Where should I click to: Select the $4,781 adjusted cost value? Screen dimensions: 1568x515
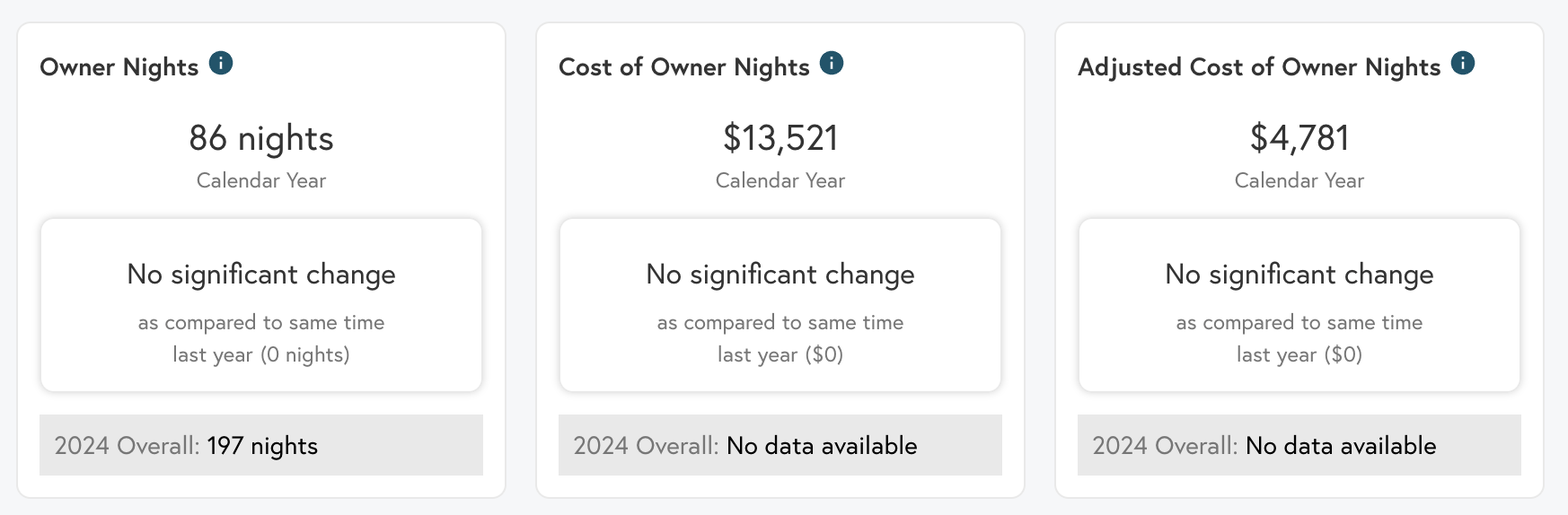(x=1299, y=138)
